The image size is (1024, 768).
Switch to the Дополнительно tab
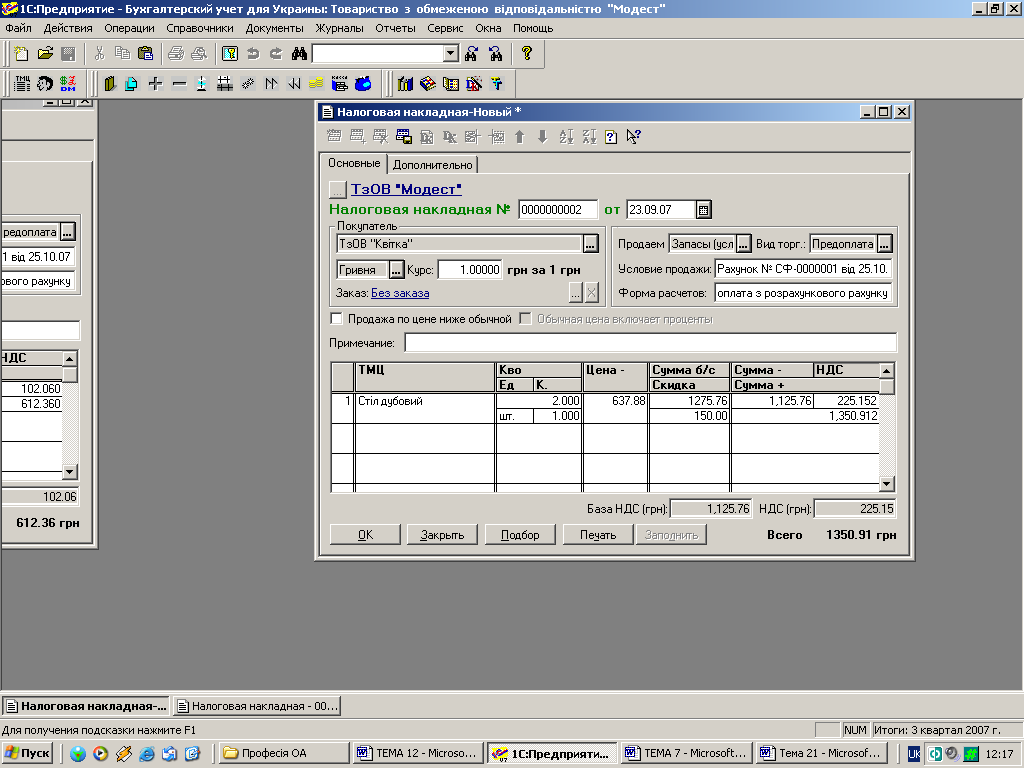[x=432, y=165]
